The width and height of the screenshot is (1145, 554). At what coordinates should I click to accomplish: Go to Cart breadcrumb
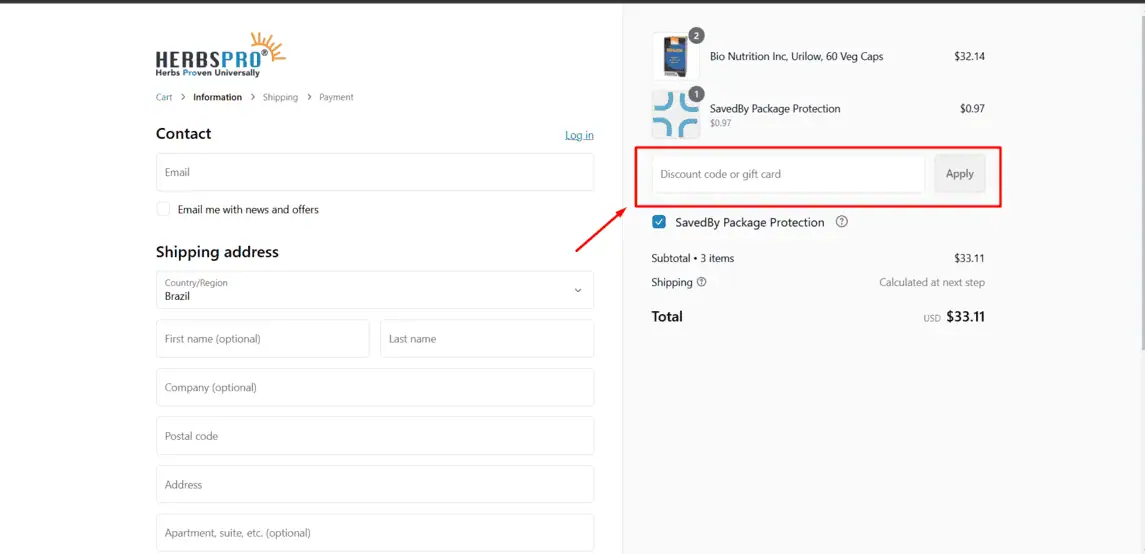coord(164,97)
